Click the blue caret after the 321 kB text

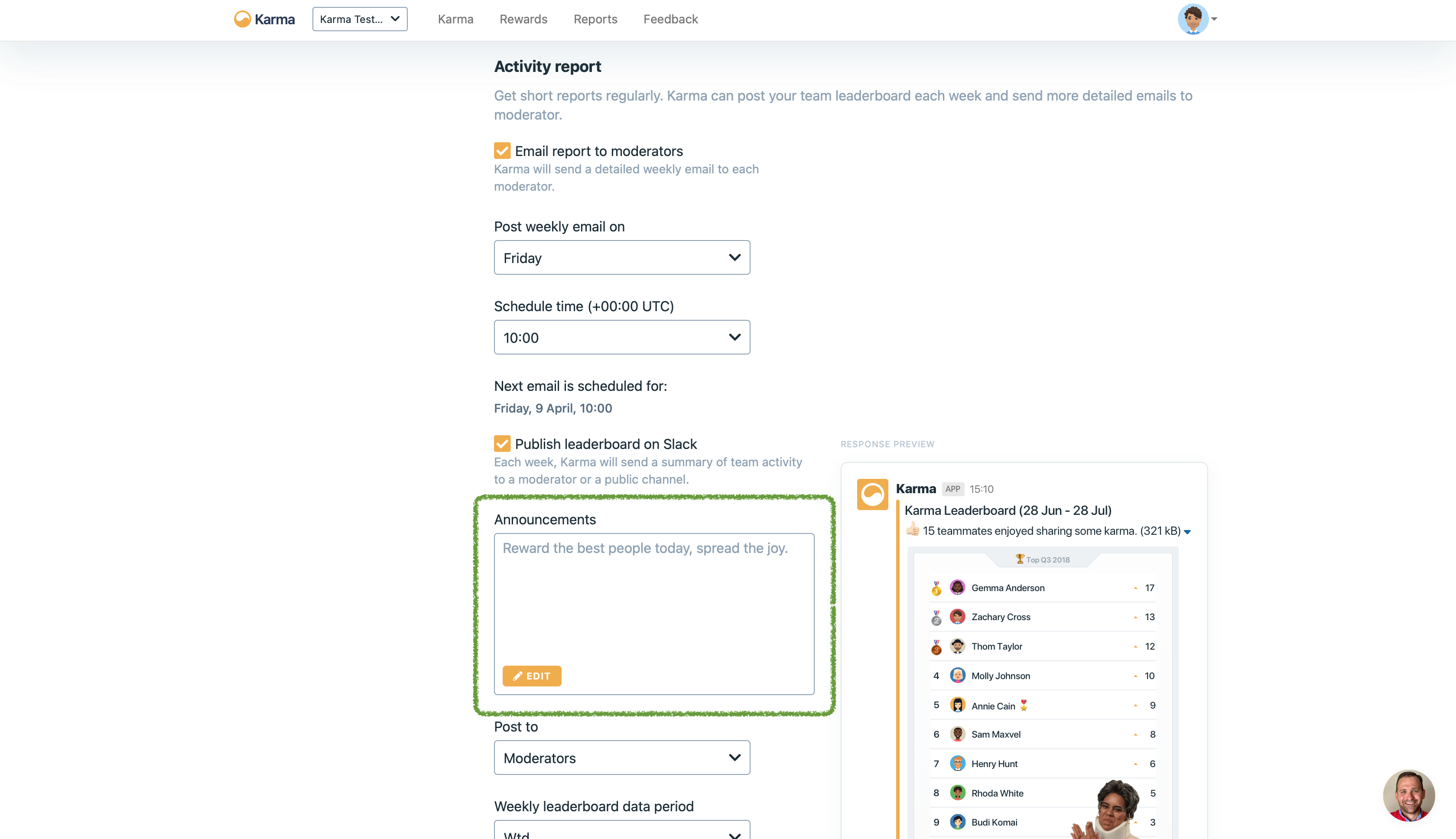point(1187,532)
